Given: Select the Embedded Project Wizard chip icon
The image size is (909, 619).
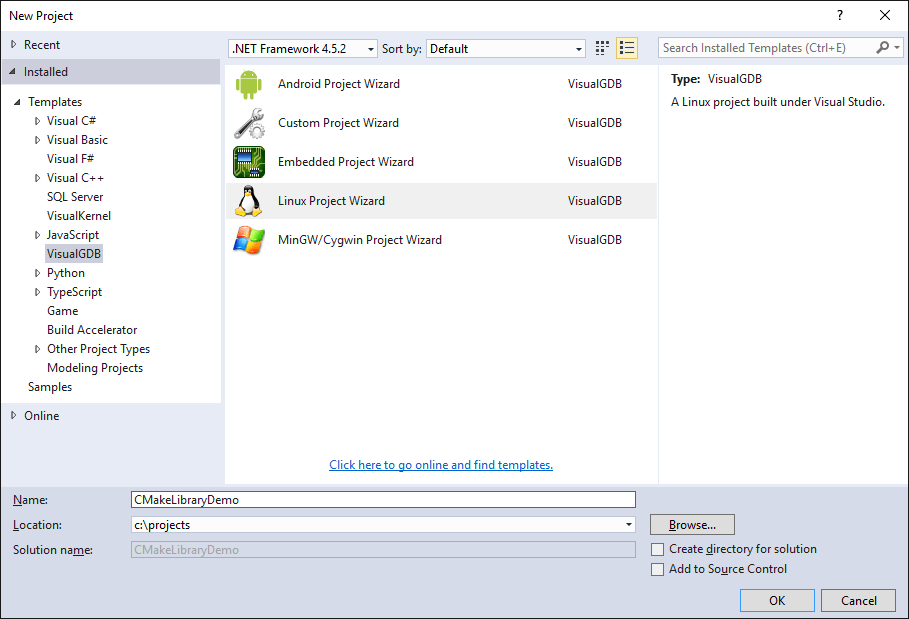Looking at the screenshot, I should [x=249, y=161].
